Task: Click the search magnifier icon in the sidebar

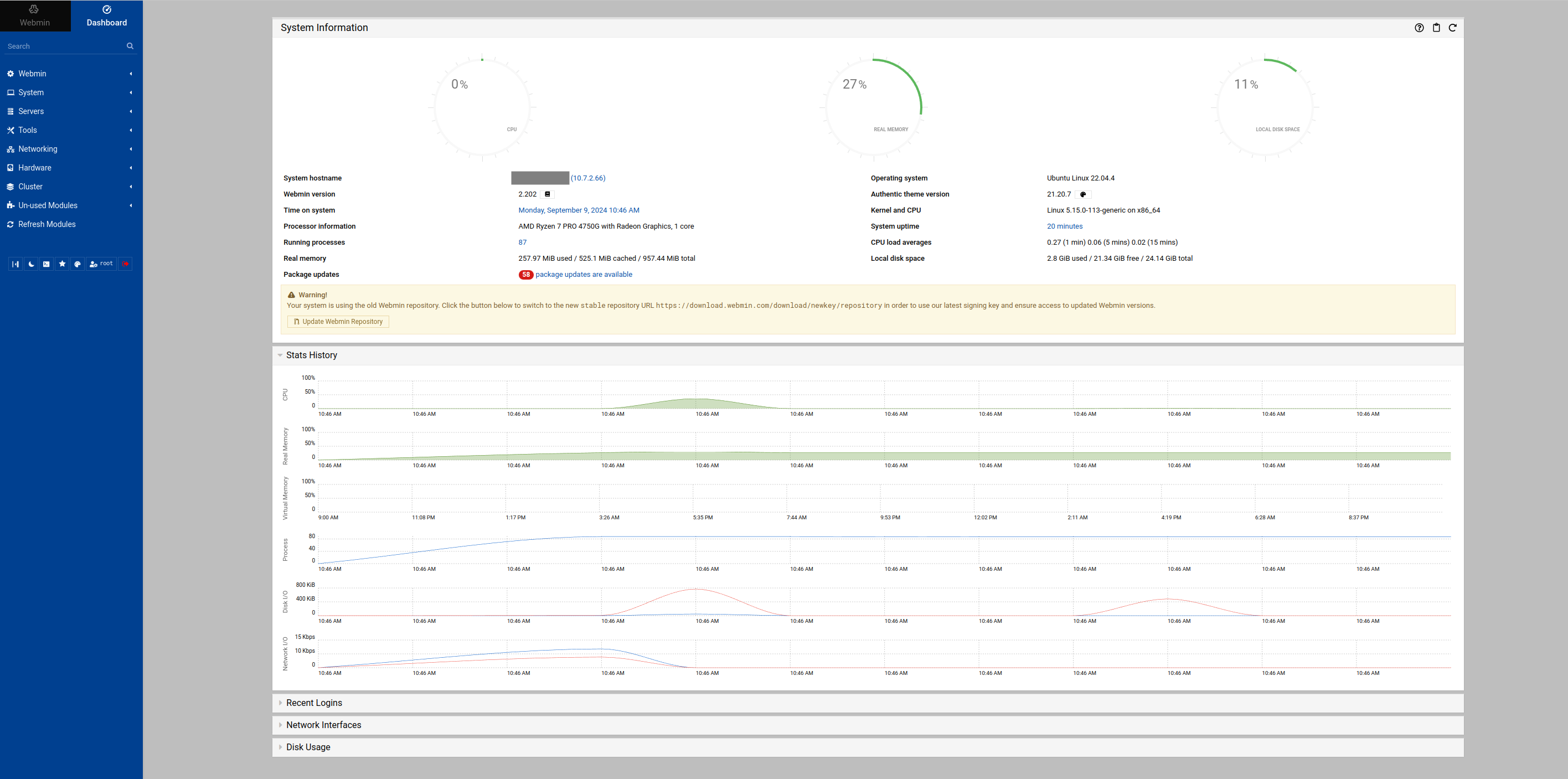Action: pyautogui.click(x=130, y=47)
